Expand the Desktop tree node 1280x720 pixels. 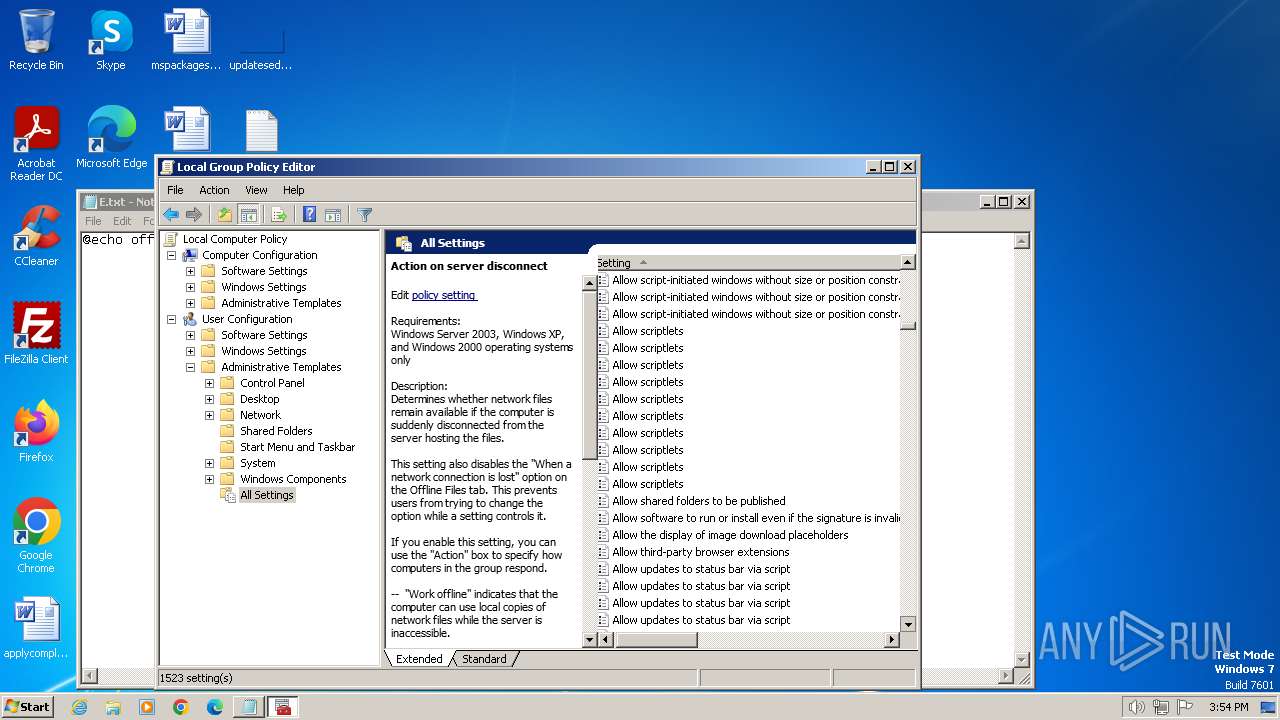pyautogui.click(x=209, y=399)
